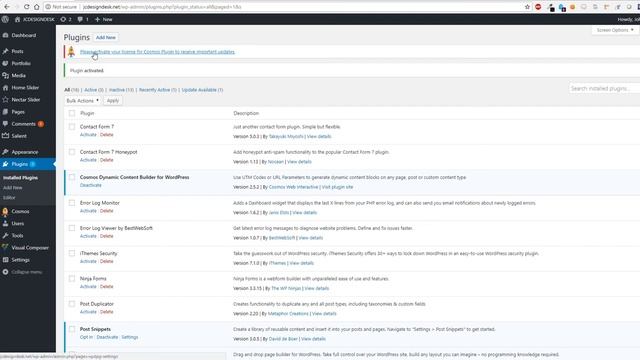Click the Users icon in sidebar
Viewport: 640px width, 360px height.
click(5, 223)
